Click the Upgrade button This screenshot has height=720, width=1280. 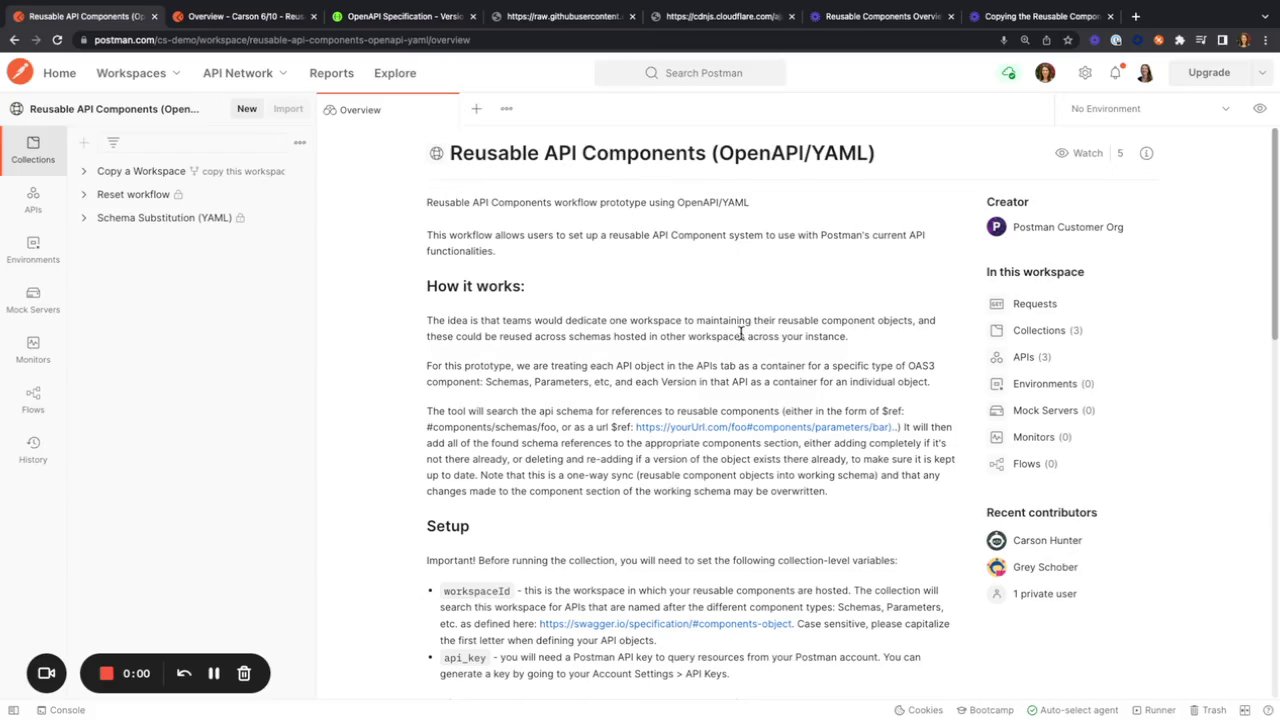(x=1209, y=72)
